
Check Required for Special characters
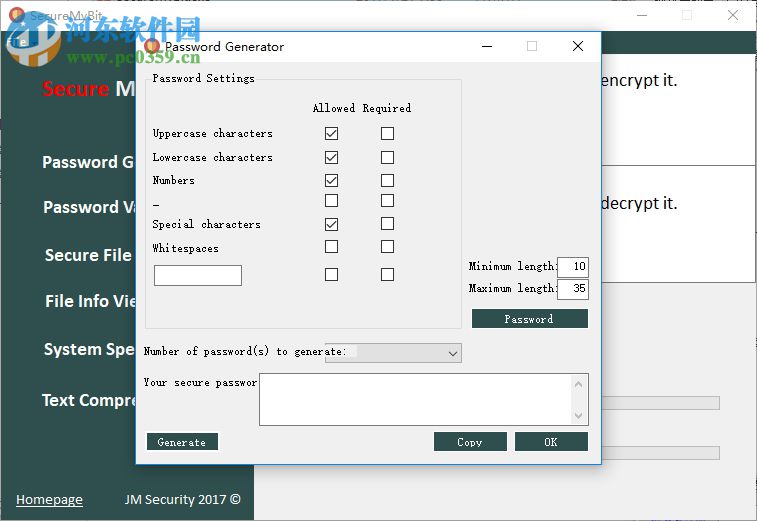coord(387,224)
